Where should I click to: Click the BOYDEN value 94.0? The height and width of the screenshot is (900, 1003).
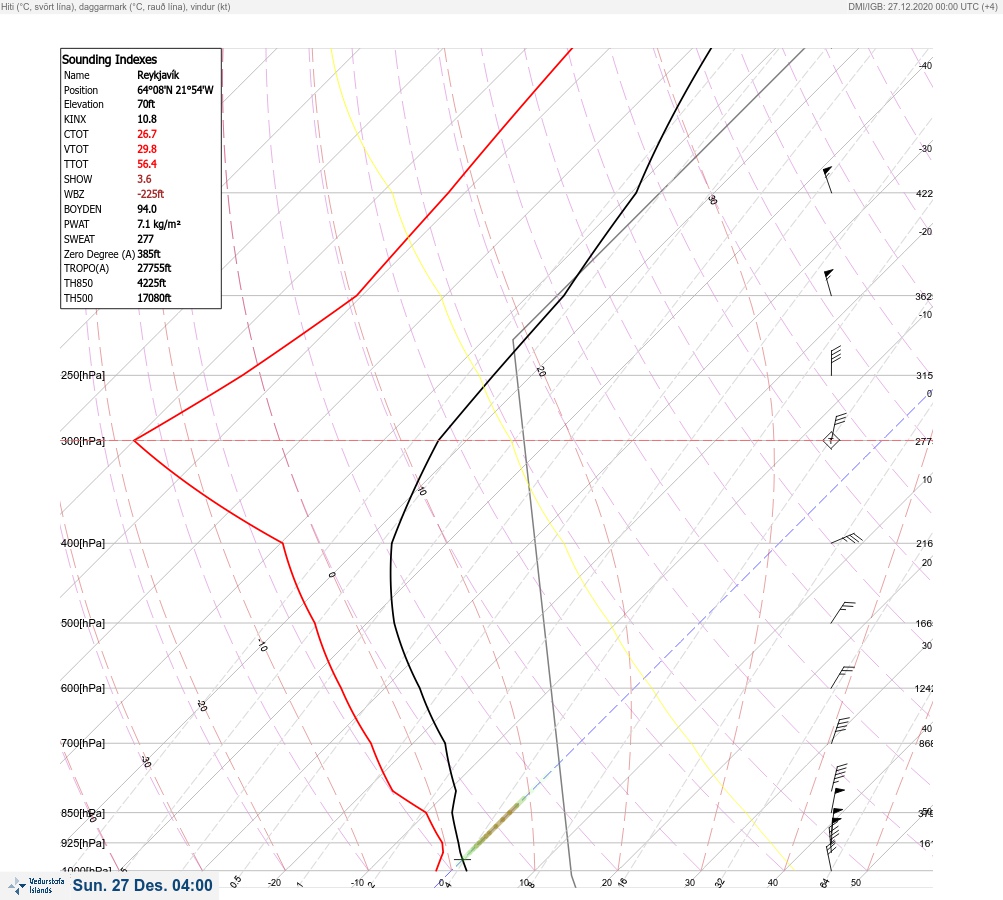146,209
